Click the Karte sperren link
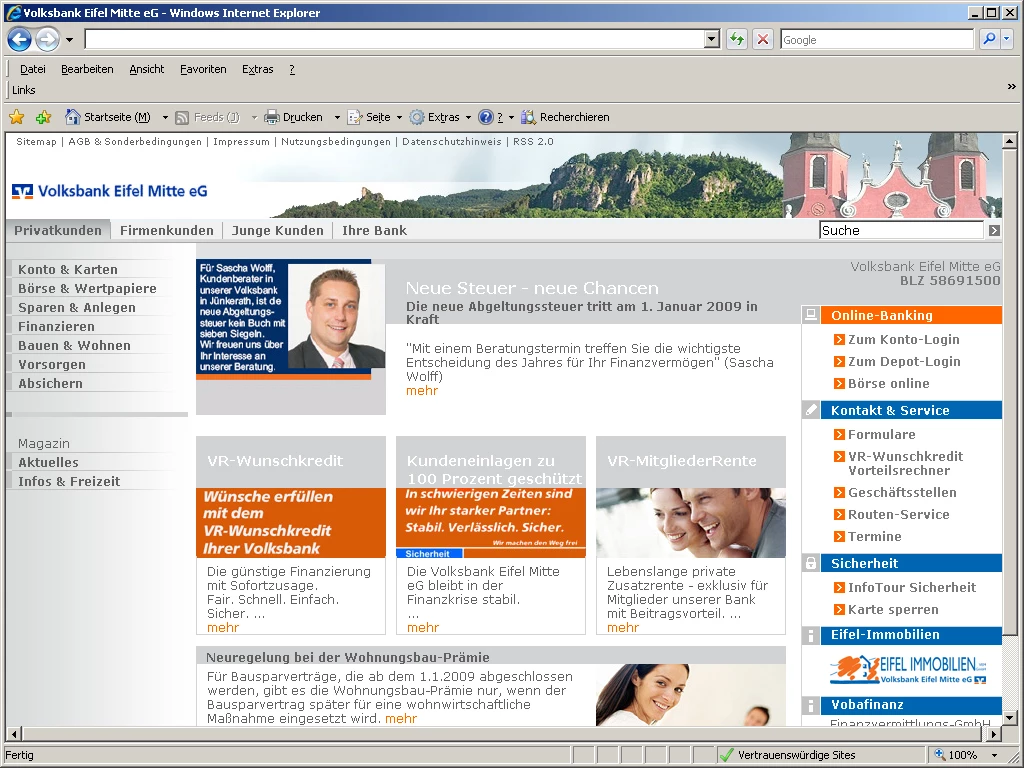The image size is (1024, 768). (893, 609)
